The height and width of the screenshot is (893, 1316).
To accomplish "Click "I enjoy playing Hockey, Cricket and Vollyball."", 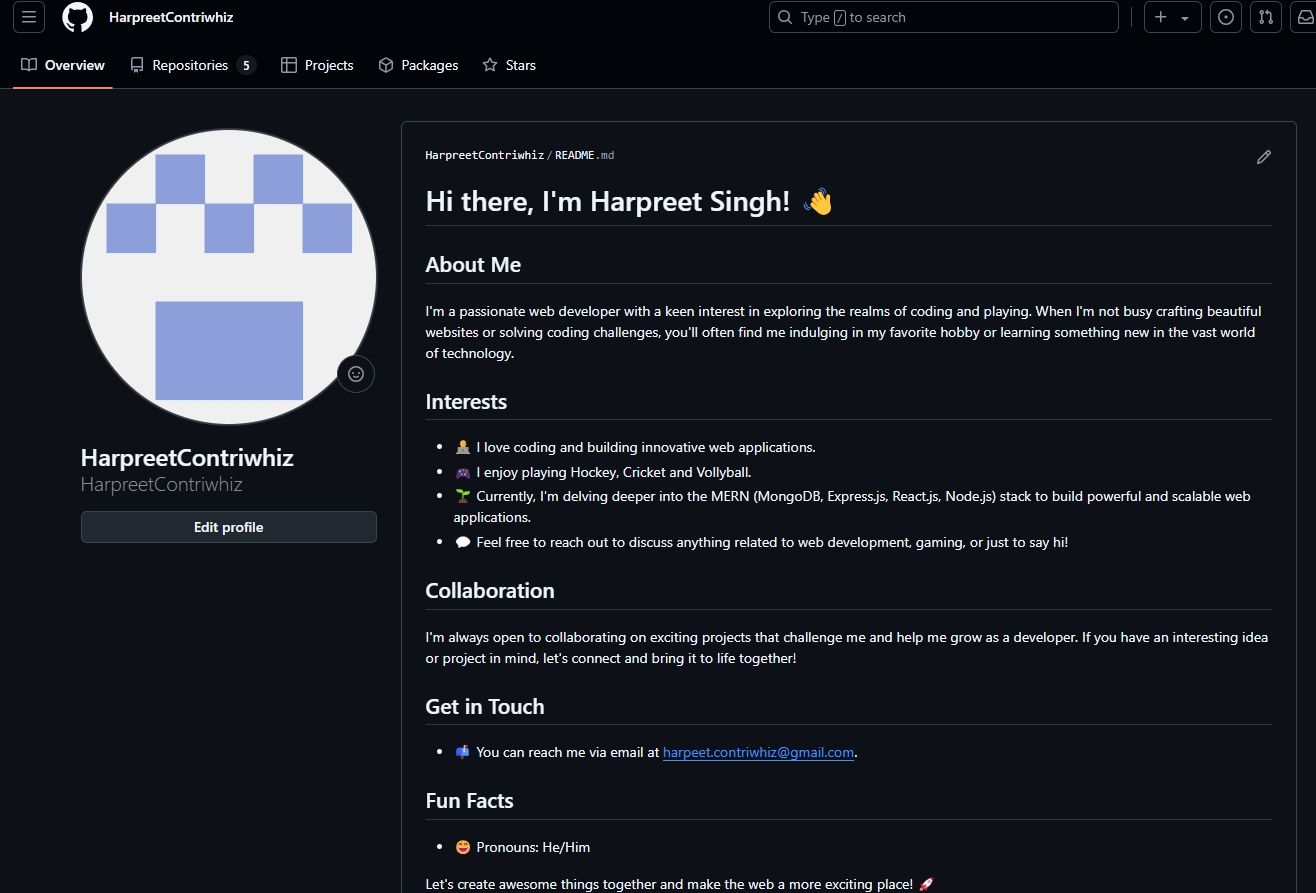I will [x=614, y=472].
